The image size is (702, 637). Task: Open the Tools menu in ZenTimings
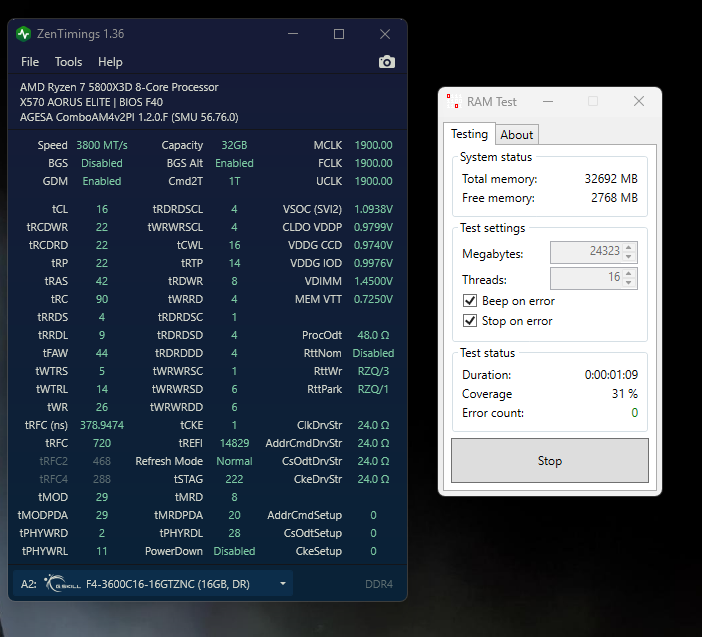pyautogui.click(x=68, y=62)
